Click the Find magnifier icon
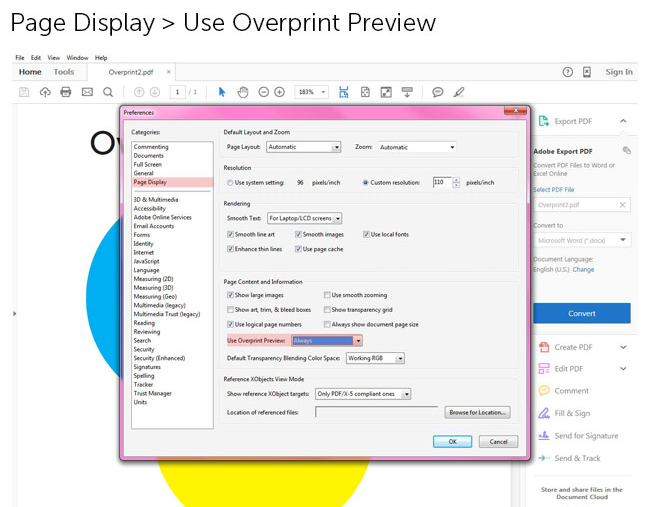This screenshot has width=650, height=507. (x=108, y=92)
